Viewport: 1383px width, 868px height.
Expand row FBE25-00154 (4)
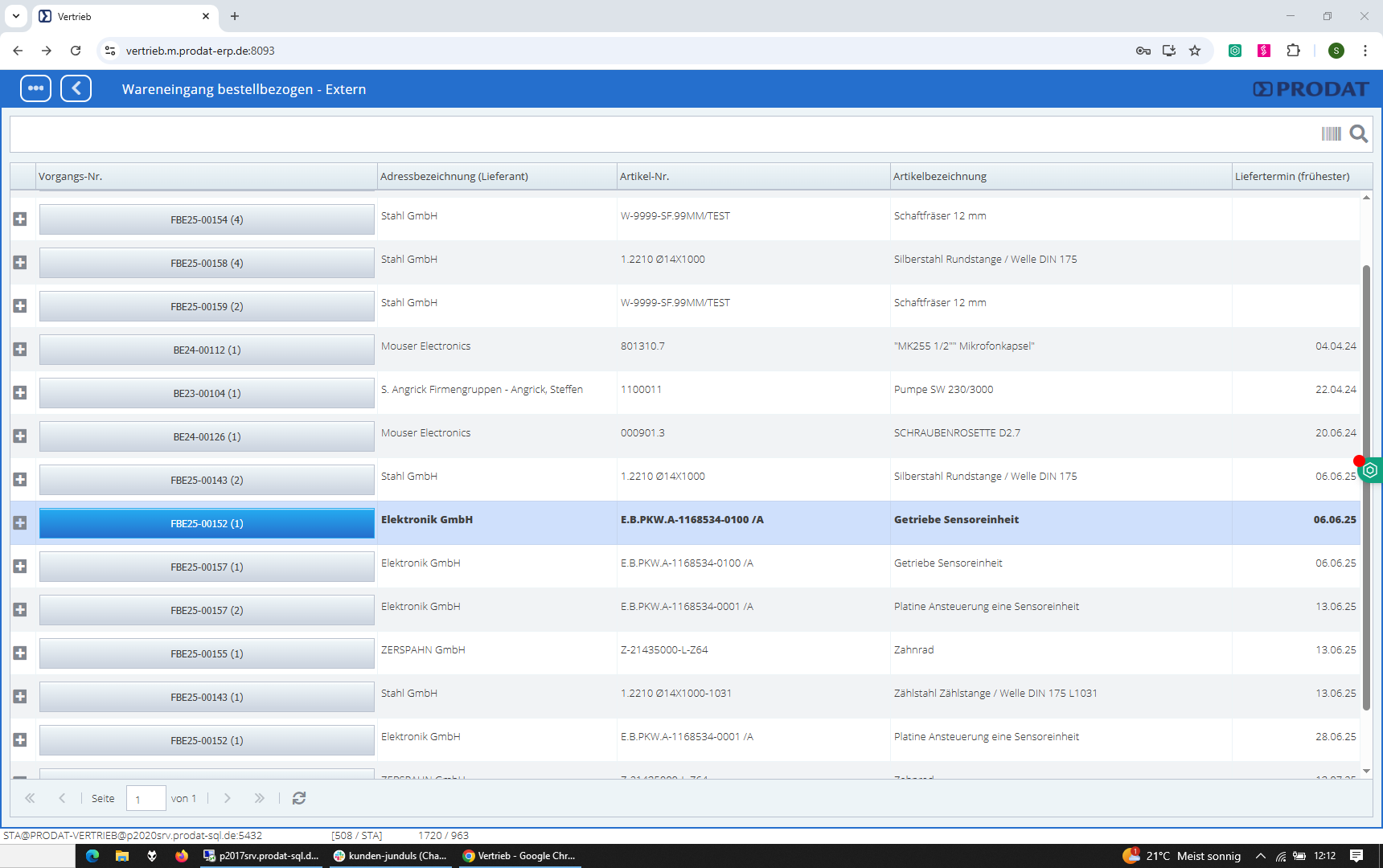click(20, 219)
